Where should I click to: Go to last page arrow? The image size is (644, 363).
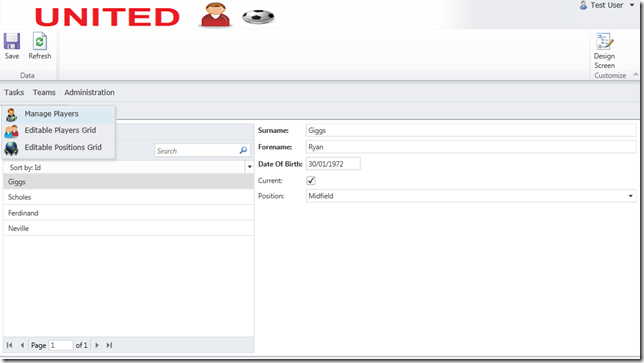point(109,345)
